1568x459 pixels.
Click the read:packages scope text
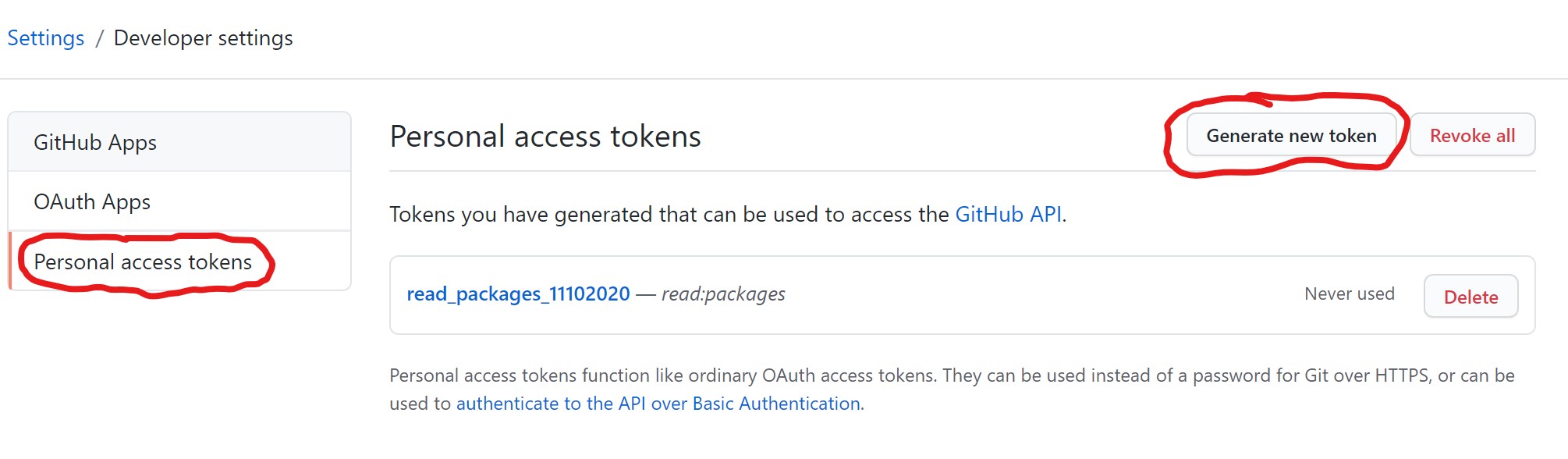coord(723,294)
